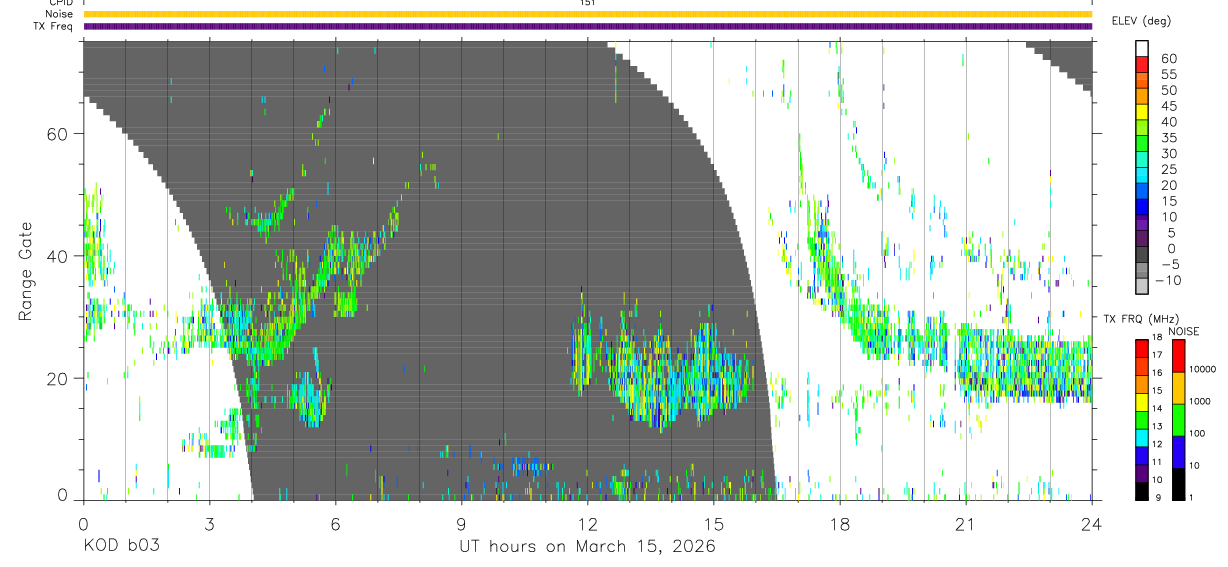Click the ELEV legend value '-10'
This screenshot has height=567, width=1228.
(1170, 280)
